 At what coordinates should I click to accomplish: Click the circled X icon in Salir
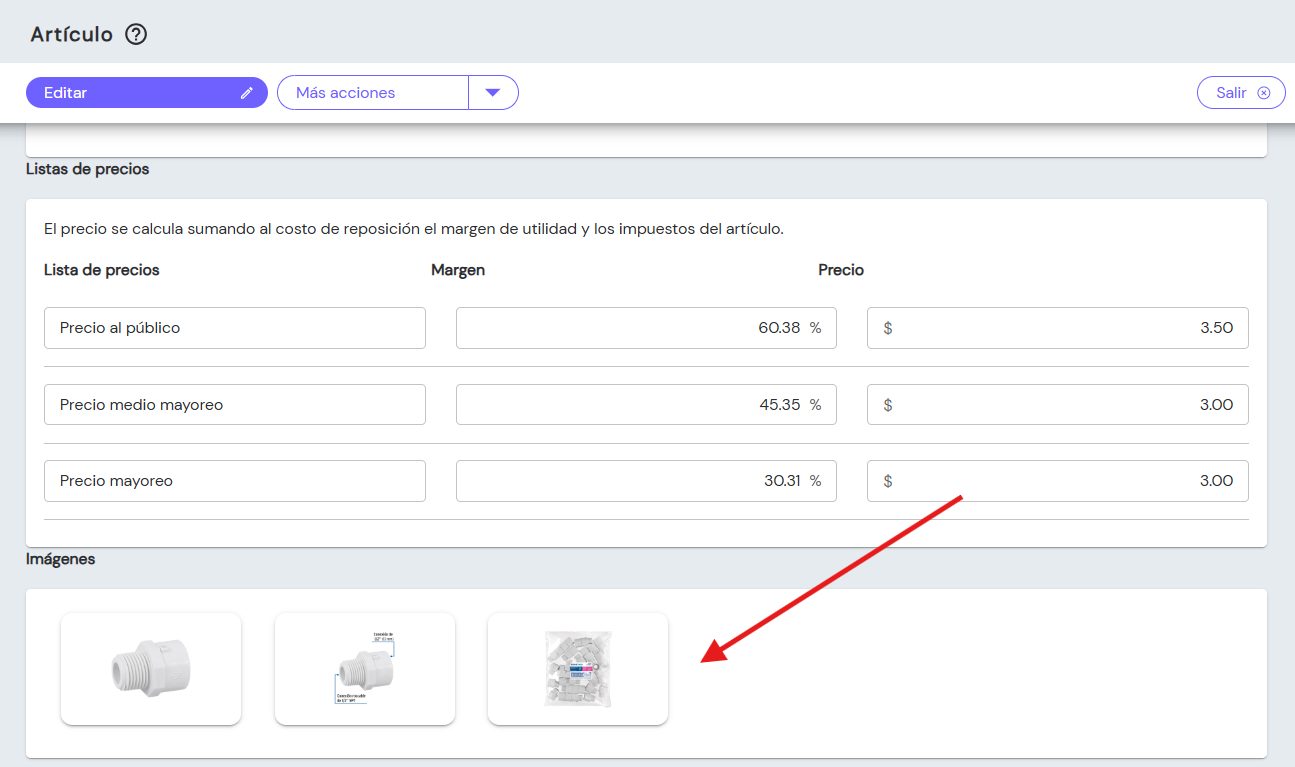click(x=1264, y=93)
